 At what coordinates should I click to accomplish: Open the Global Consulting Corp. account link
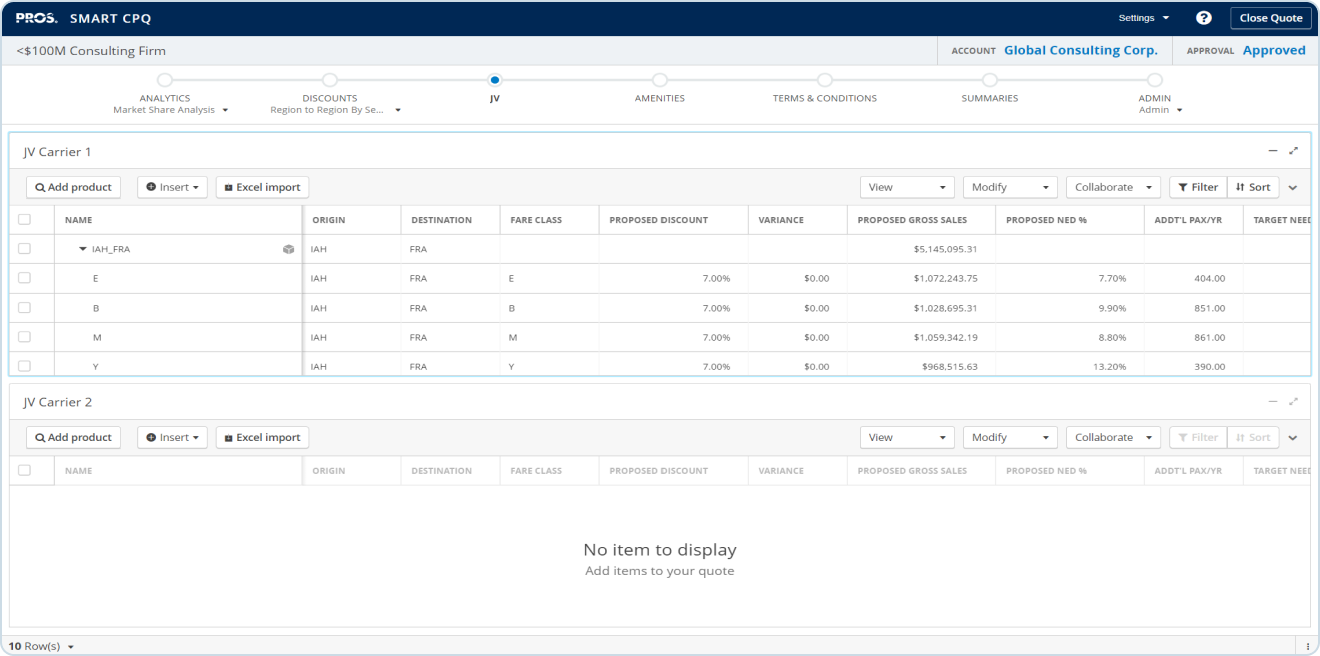[x=1080, y=50]
